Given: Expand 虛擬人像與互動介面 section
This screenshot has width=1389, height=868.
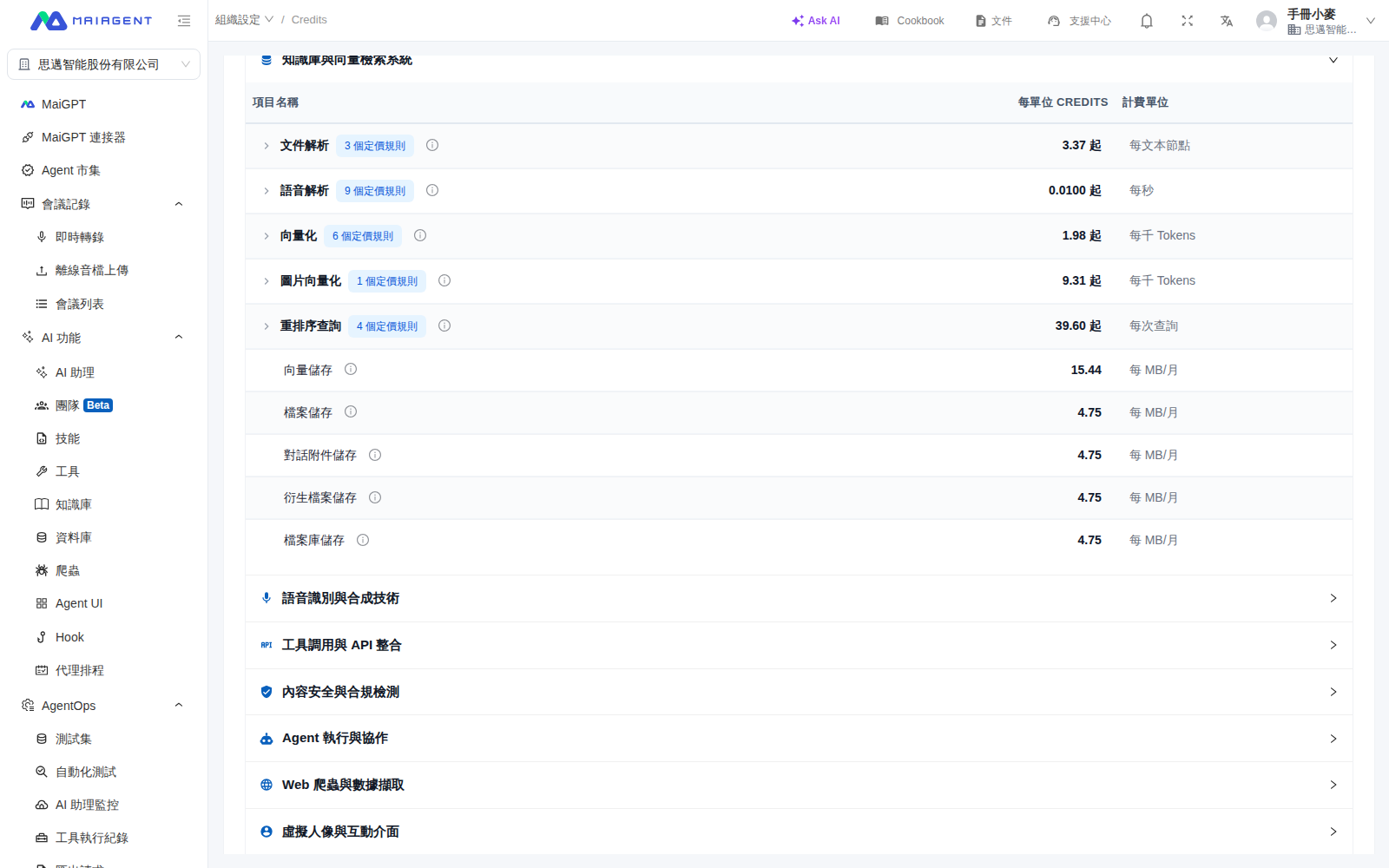Looking at the screenshot, I should coord(799,832).
